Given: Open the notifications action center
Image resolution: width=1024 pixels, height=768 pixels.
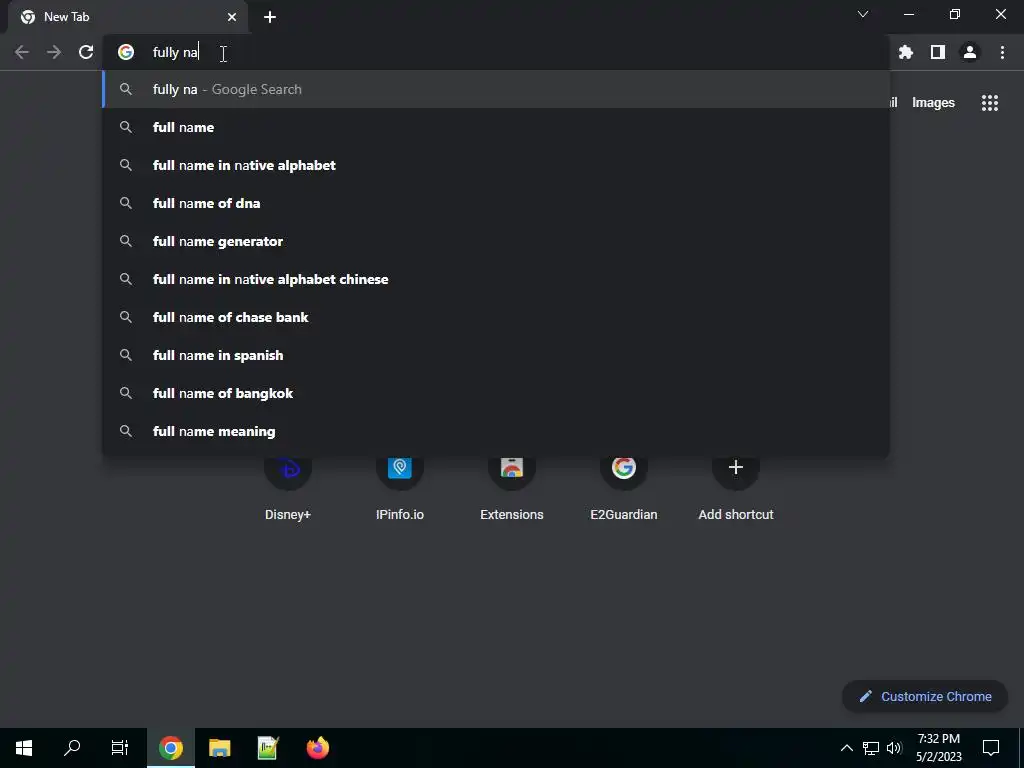Looking at the screenshot, I should 991,748.
